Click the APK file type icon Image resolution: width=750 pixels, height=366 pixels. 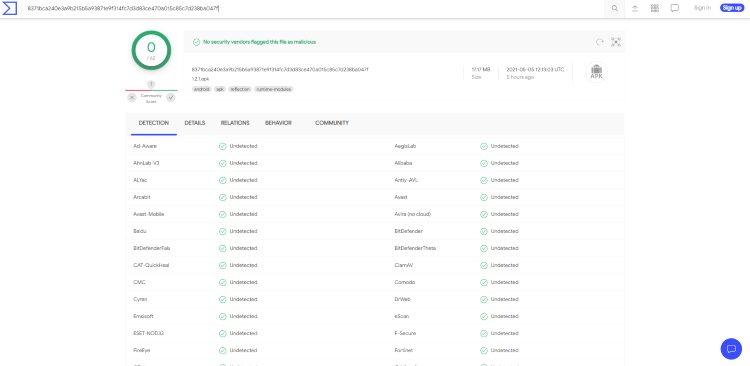coord(596,72)
